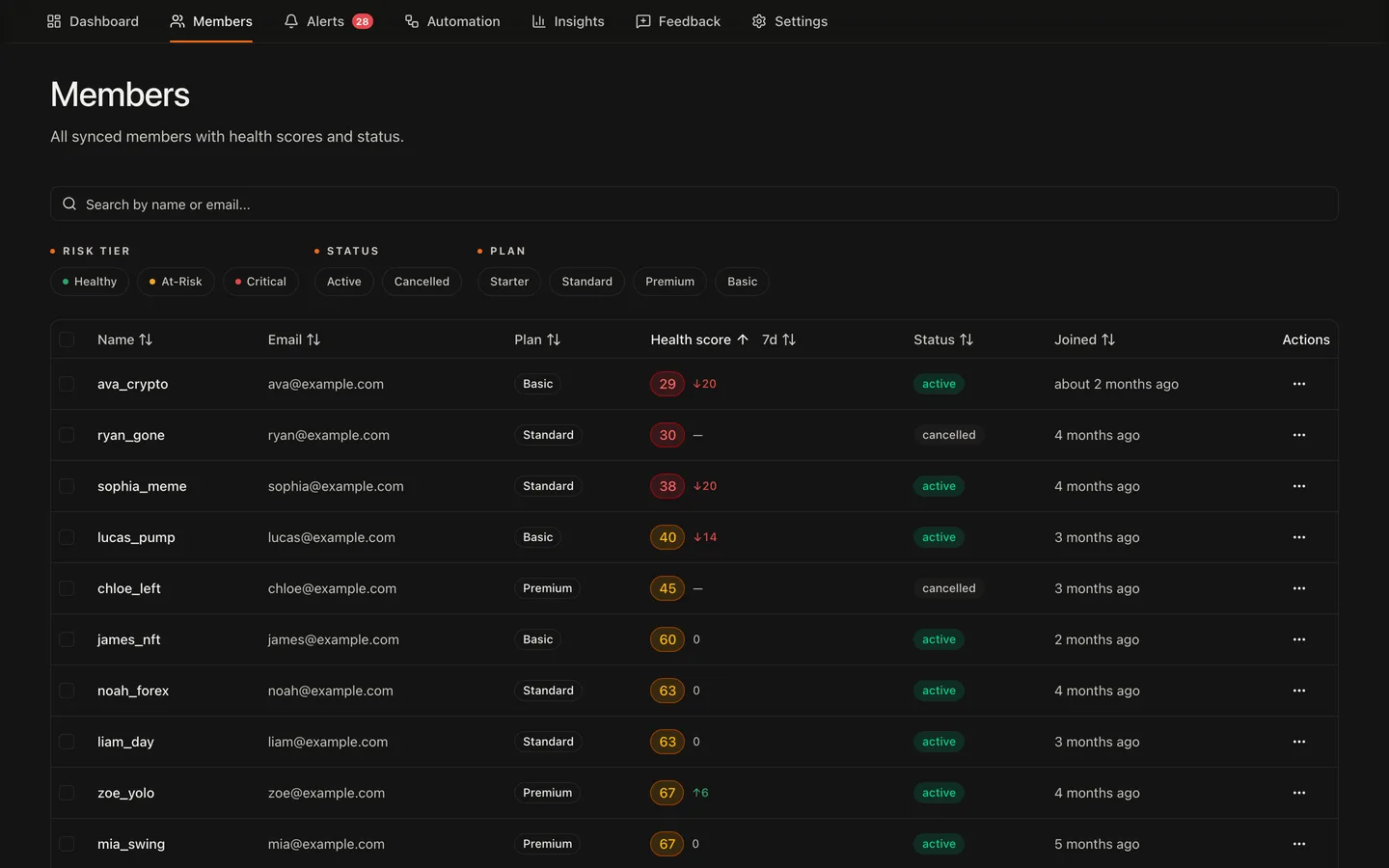The height and width of the screenshot is (868, 1389).
Task: Open actions menu for sophia_meme
Action: click(1298, 486)
